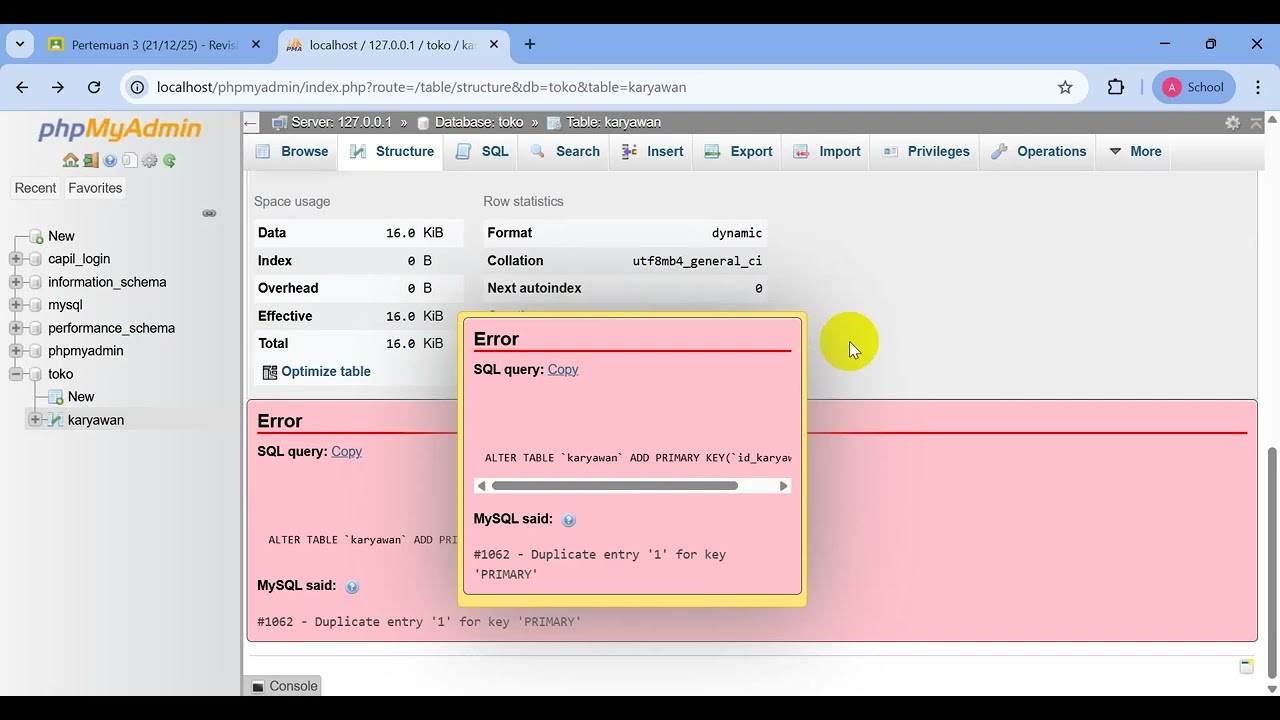Reload navigation panel green arrow icon

coord(170,160)
